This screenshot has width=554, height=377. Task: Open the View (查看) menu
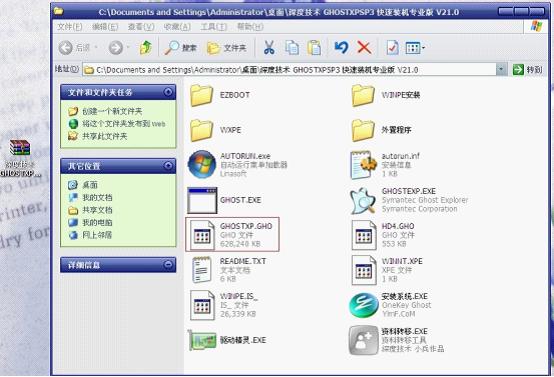(141, 27)
